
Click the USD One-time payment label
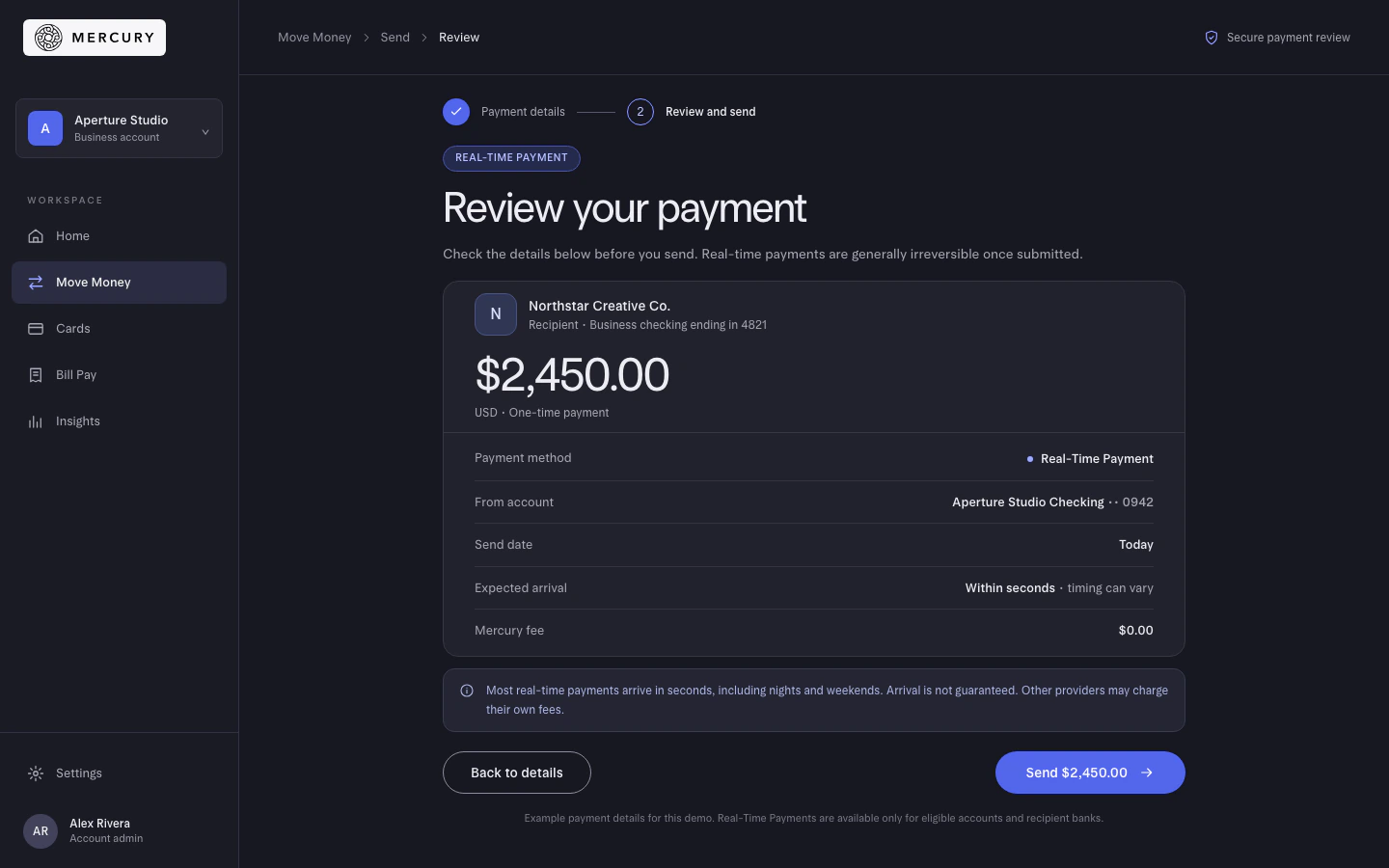coord(542,413)
